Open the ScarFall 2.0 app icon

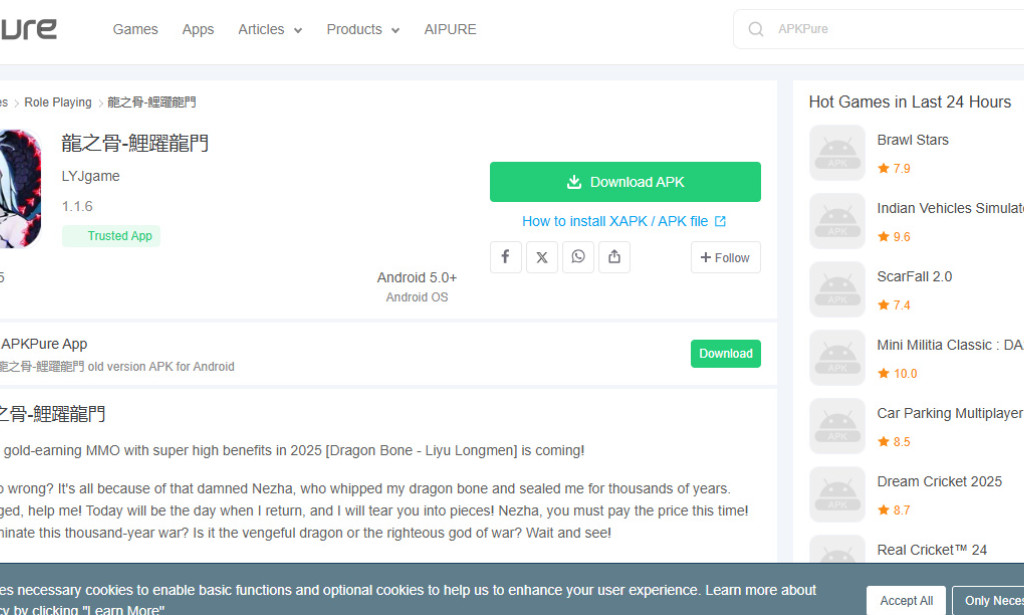point(837,290)
